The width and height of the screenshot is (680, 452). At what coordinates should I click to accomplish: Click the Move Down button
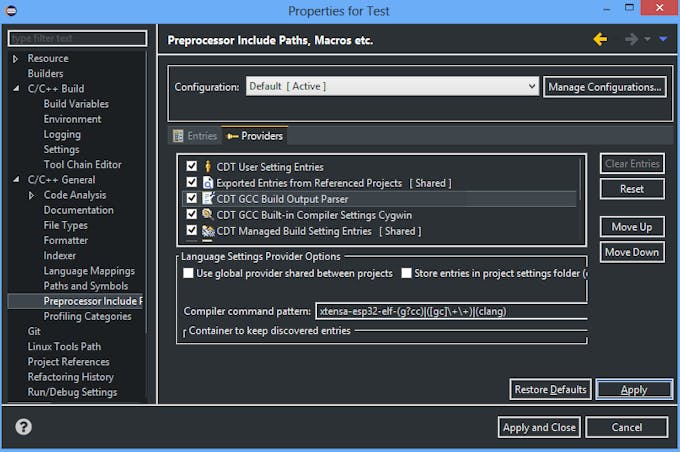632,252
